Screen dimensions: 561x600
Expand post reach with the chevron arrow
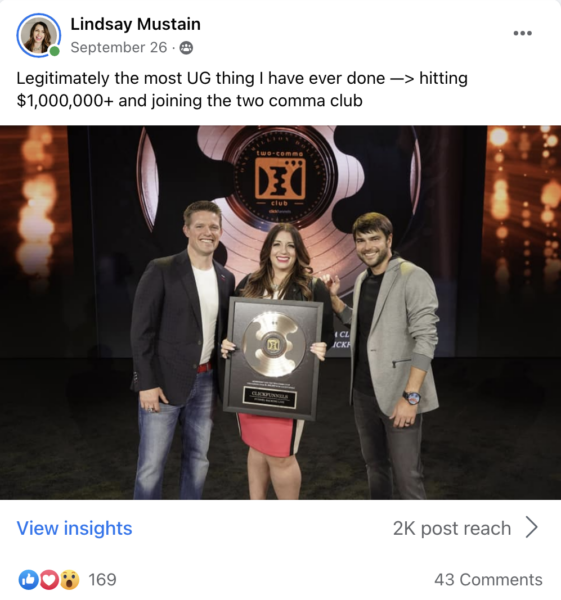532,527
